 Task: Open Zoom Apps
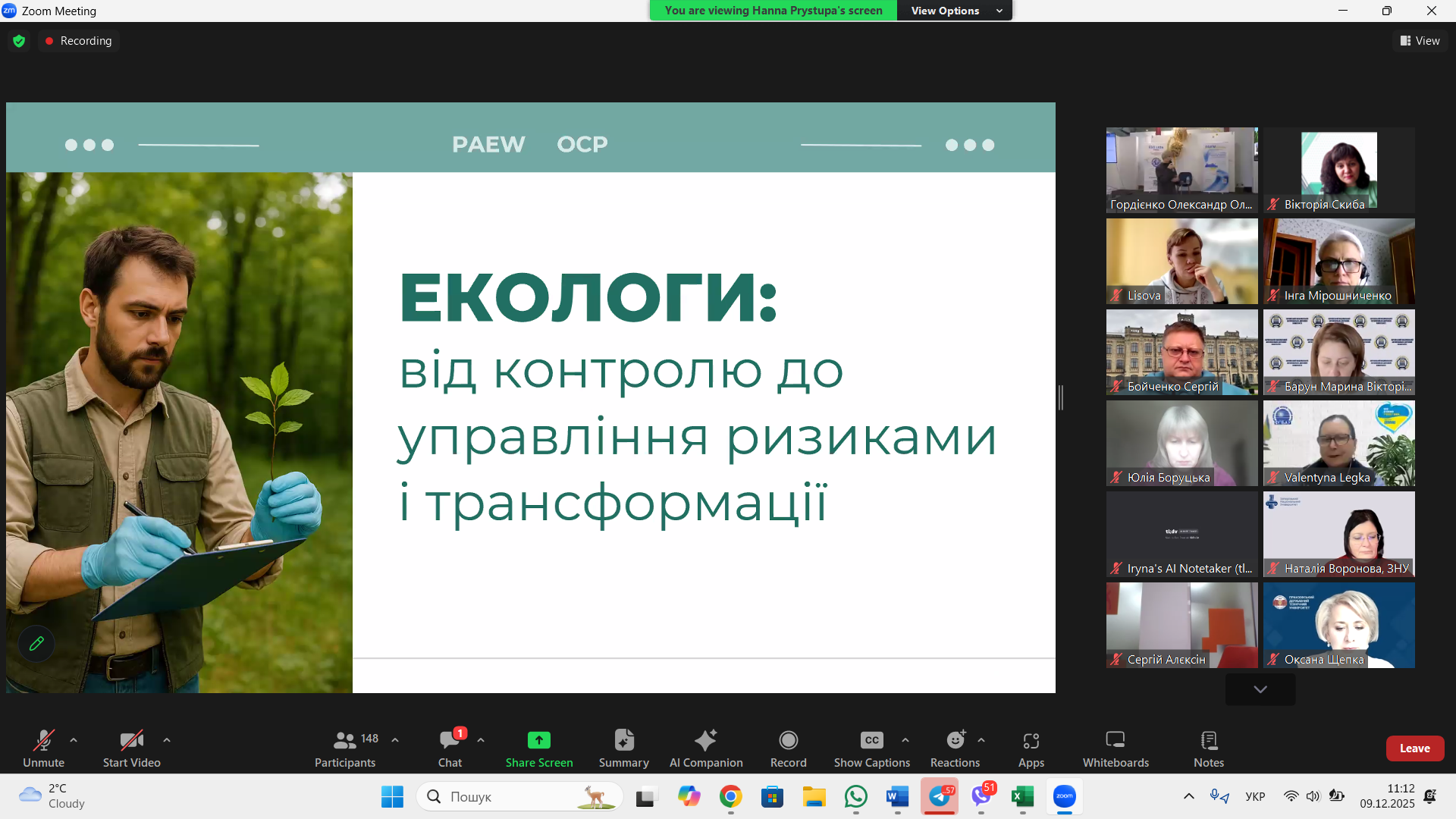1031,747
